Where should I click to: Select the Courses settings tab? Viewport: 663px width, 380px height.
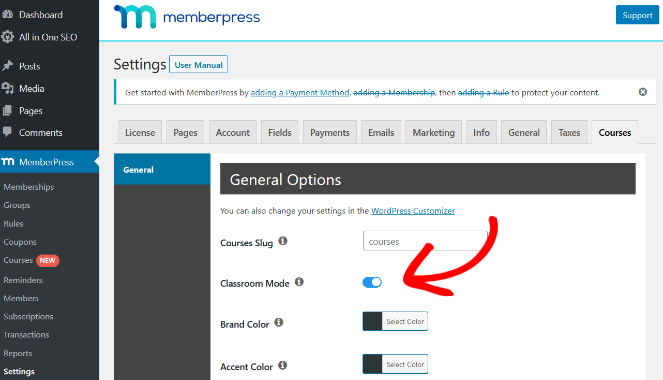(x=615, y=132)
